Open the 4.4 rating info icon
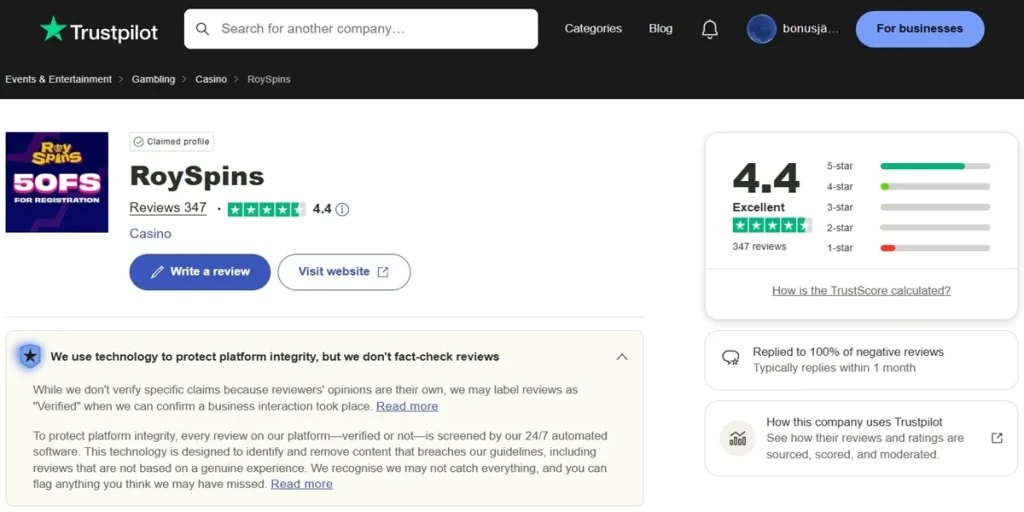 (x=343, y=210)
